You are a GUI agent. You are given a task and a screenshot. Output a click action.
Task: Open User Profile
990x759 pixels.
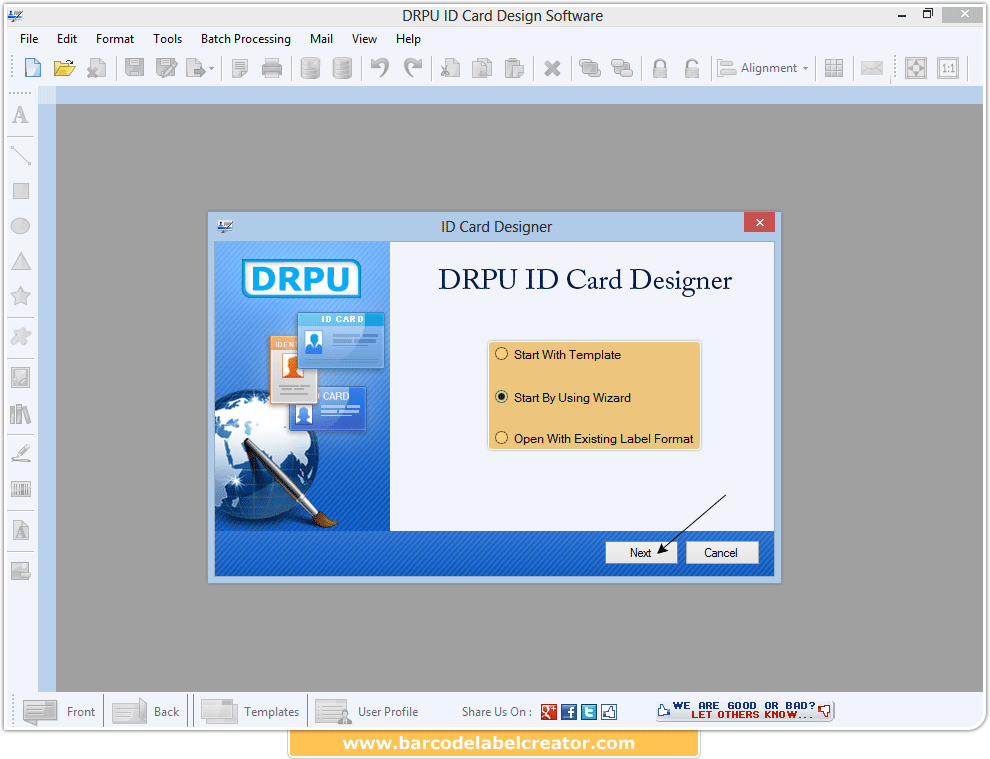[x=367, y=712]
